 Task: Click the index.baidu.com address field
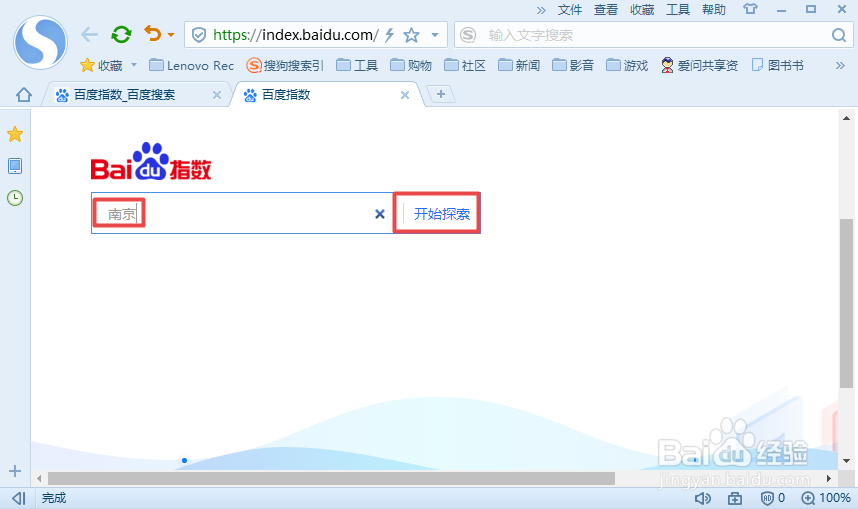(295, 35)
